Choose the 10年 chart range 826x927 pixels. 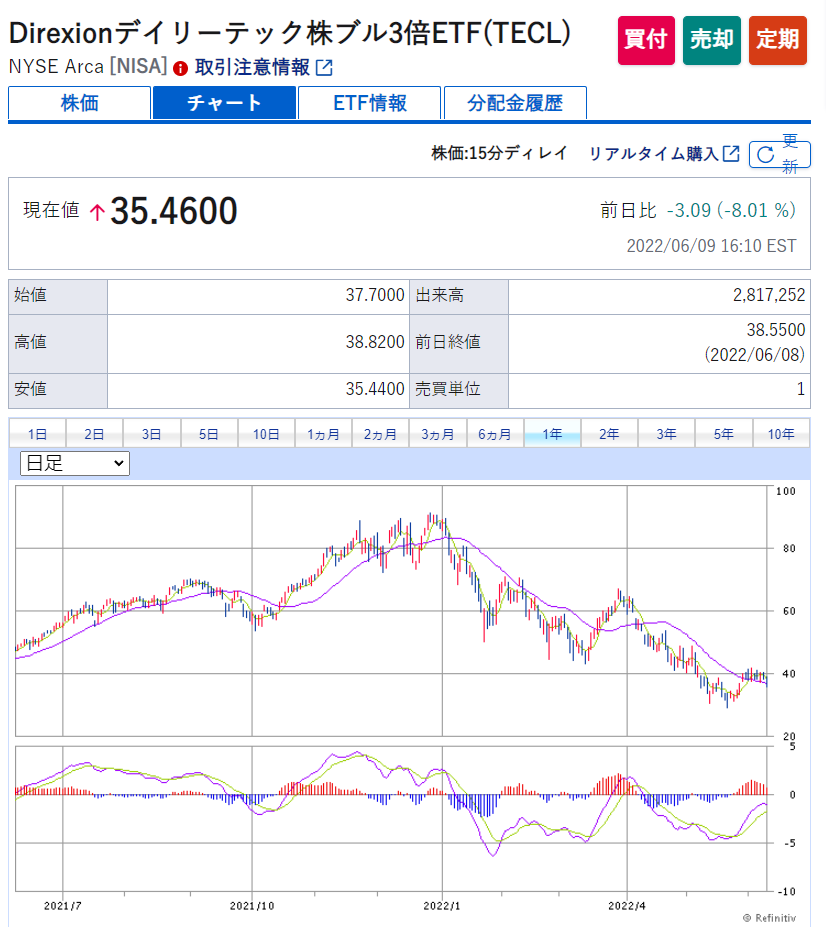(781, 434)
